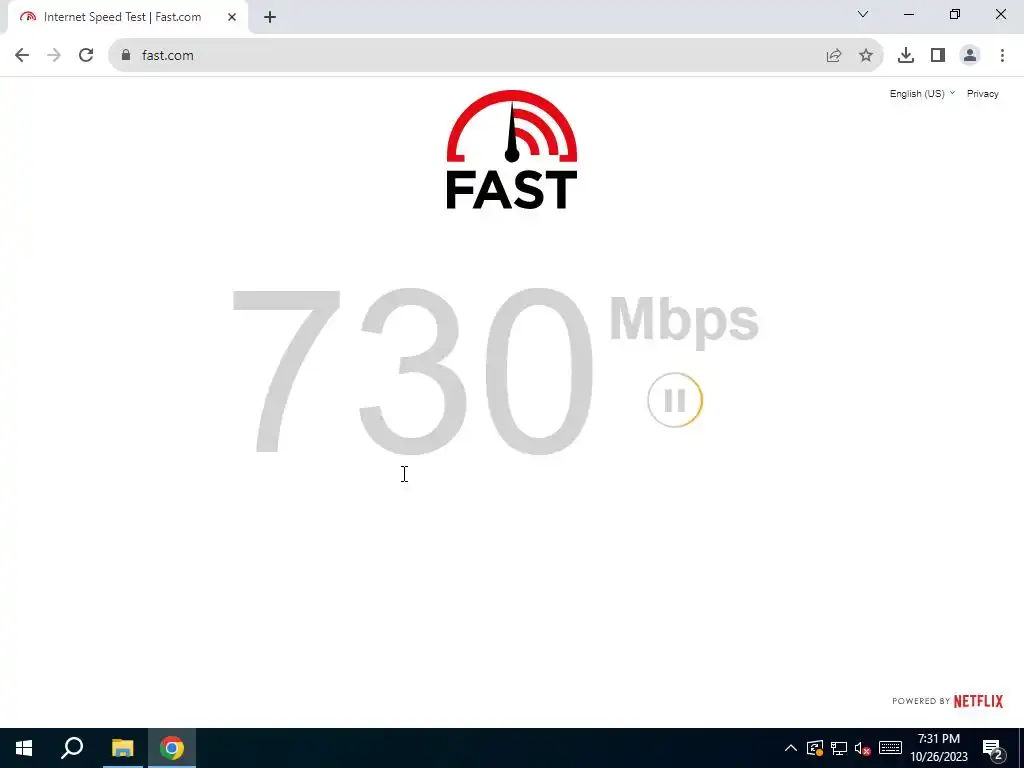Expand the tab search chevron
1024x768 pixels.
863,14
